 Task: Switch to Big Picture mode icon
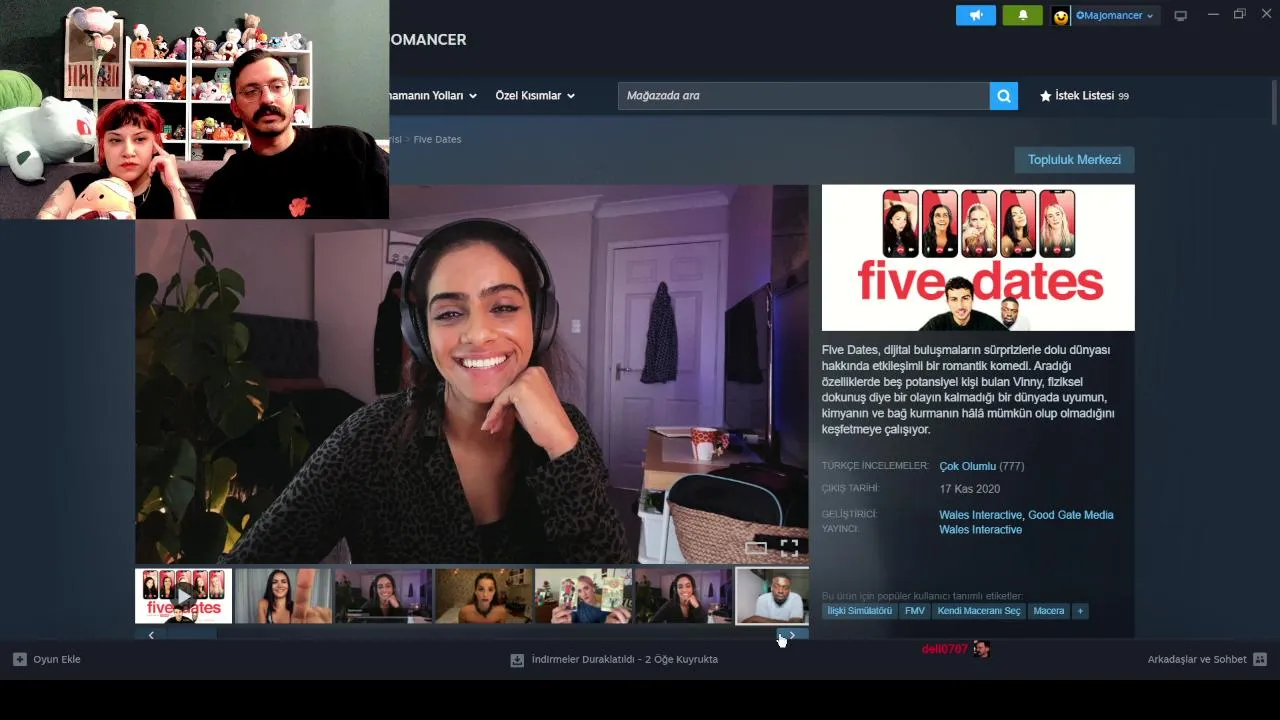tap(1180, 16)
